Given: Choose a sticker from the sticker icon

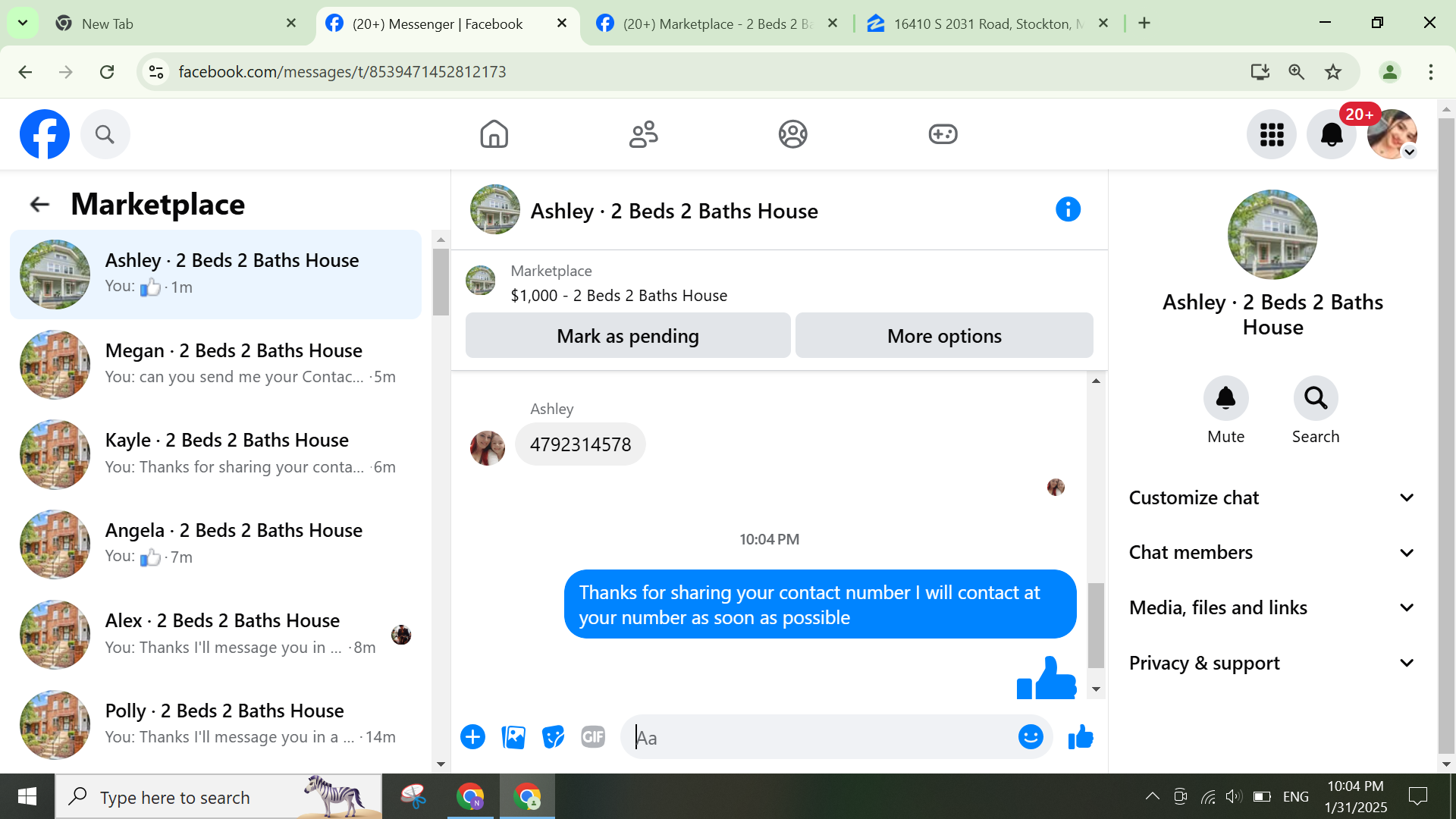Looking at the screenshot, I should coord(554,737).
